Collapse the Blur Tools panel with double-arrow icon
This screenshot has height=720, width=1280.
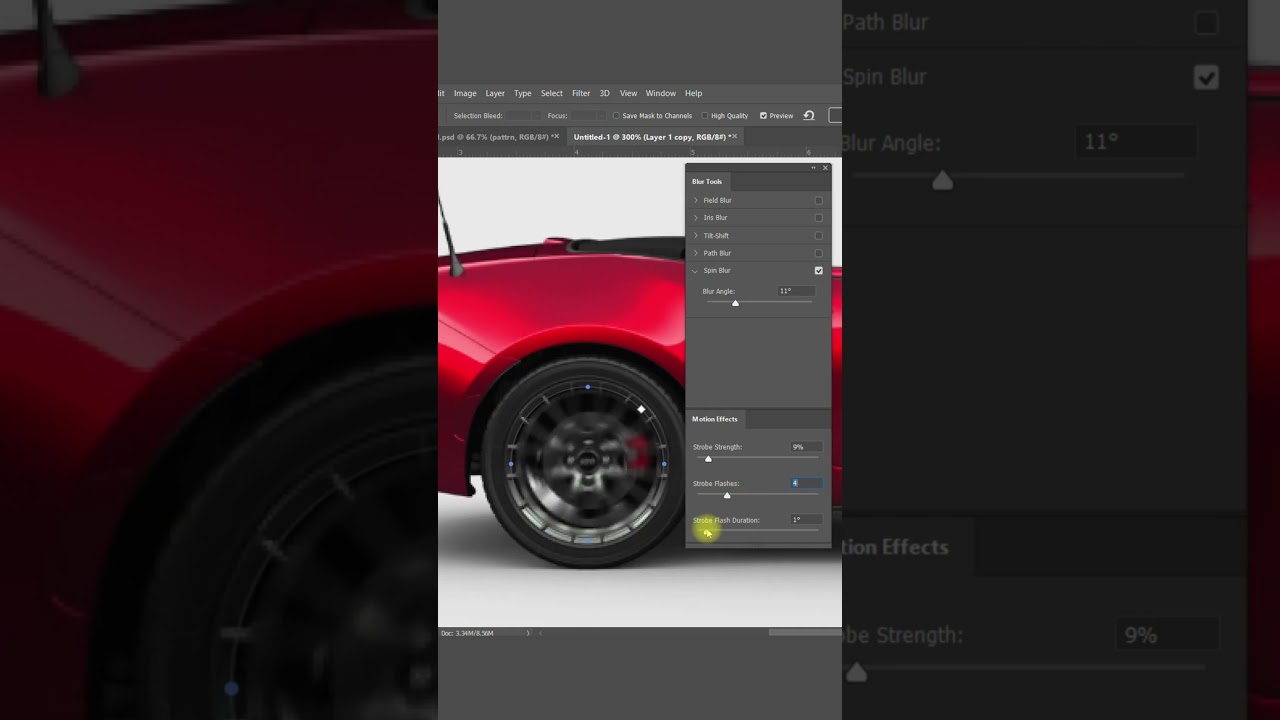813,167
